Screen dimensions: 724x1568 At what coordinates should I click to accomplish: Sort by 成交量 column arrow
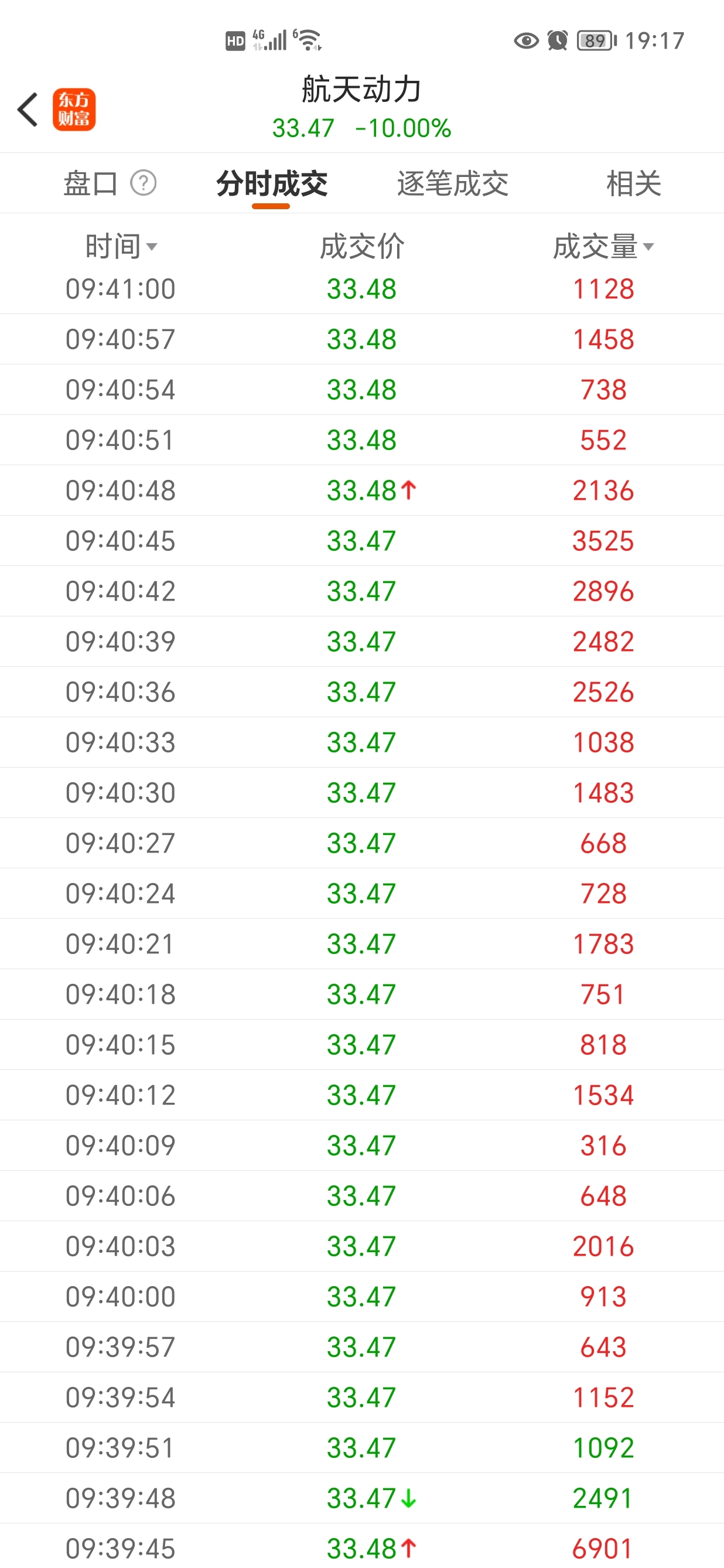[648, 247]
